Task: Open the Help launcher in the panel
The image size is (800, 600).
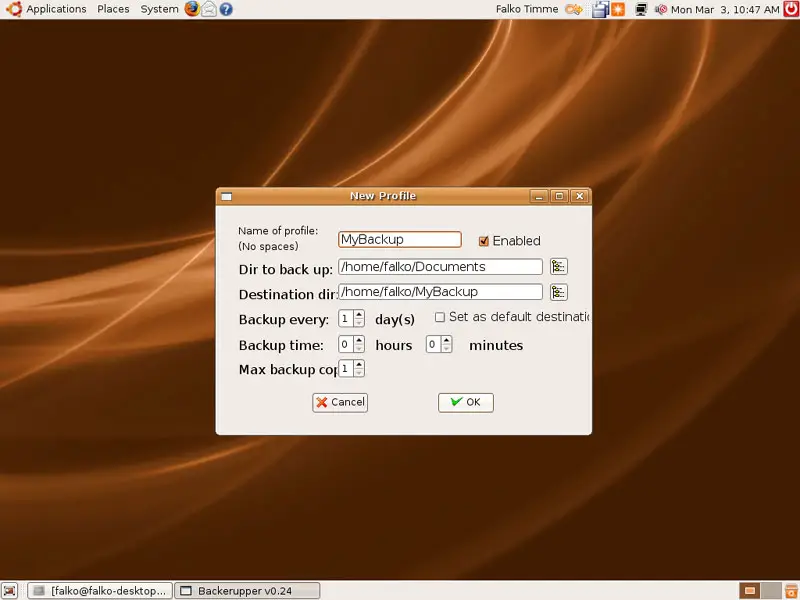Action: (226, 9)
